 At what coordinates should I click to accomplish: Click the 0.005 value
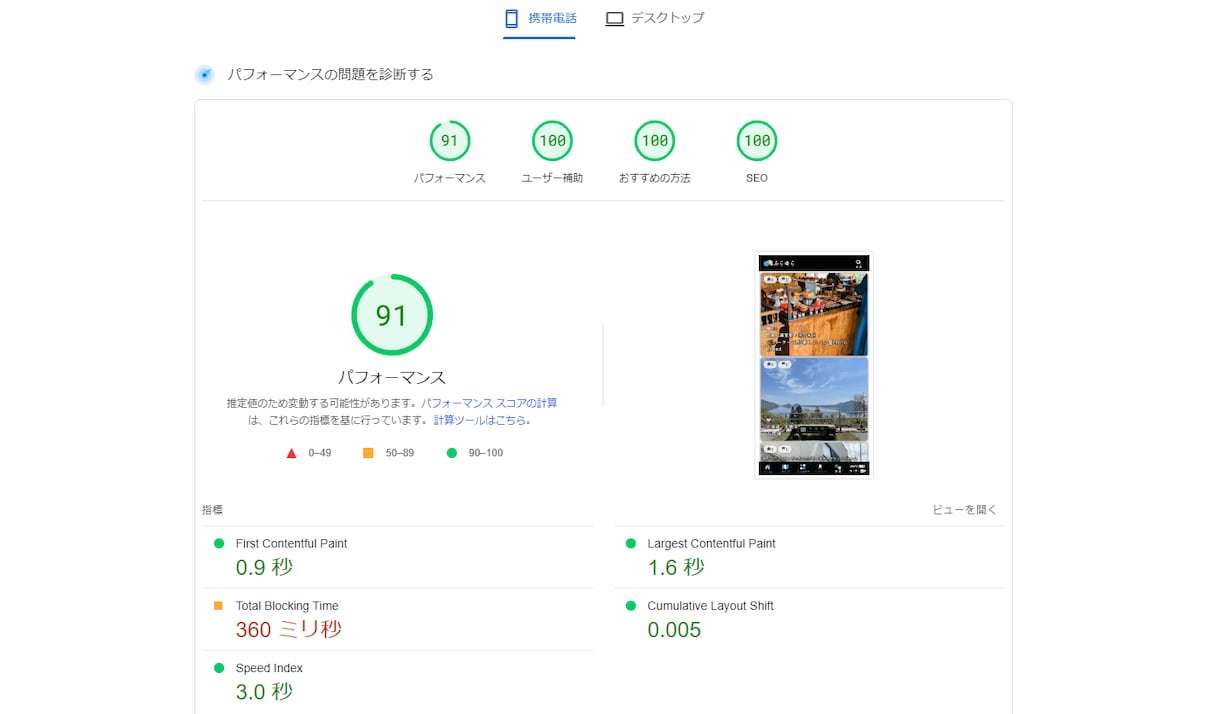pos(674,629)
